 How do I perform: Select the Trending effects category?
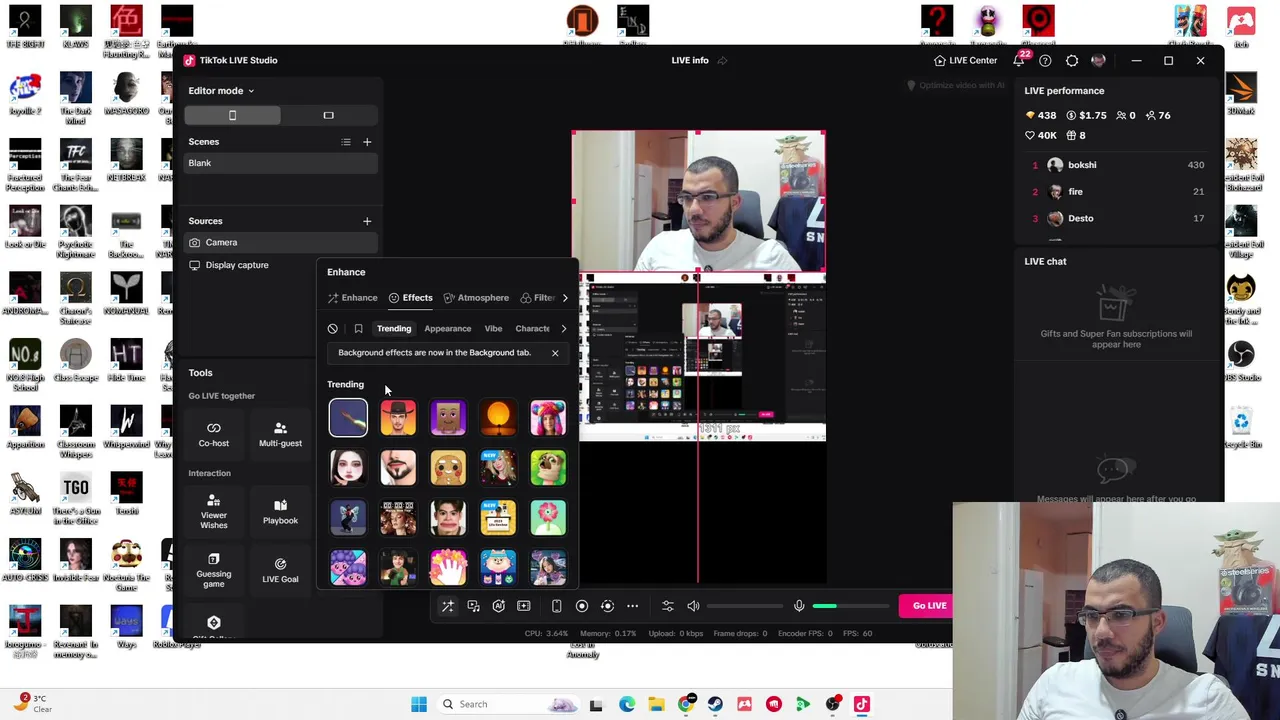pyautogui.click(x=394, y=328)
